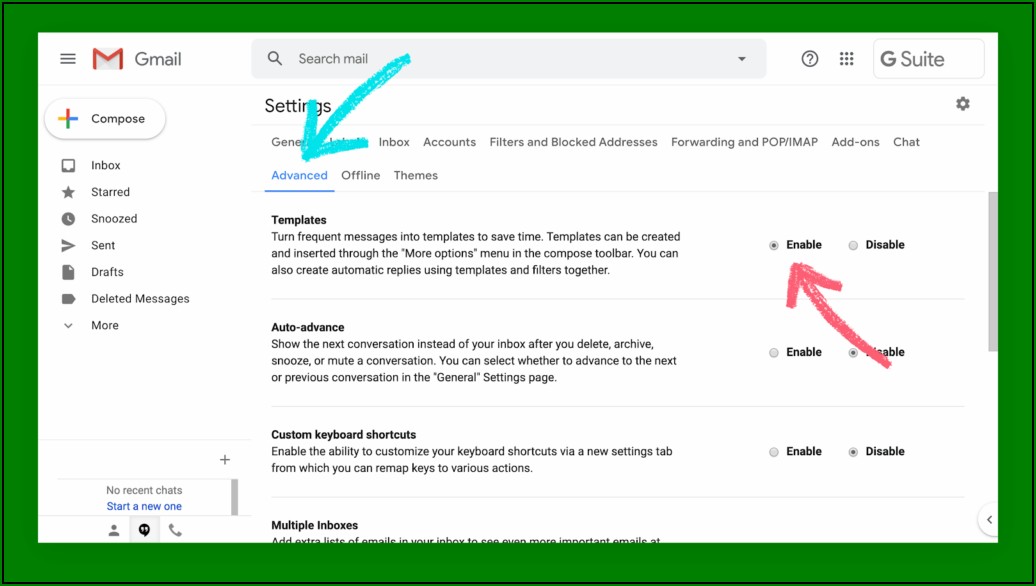Enable Templates

774,245
